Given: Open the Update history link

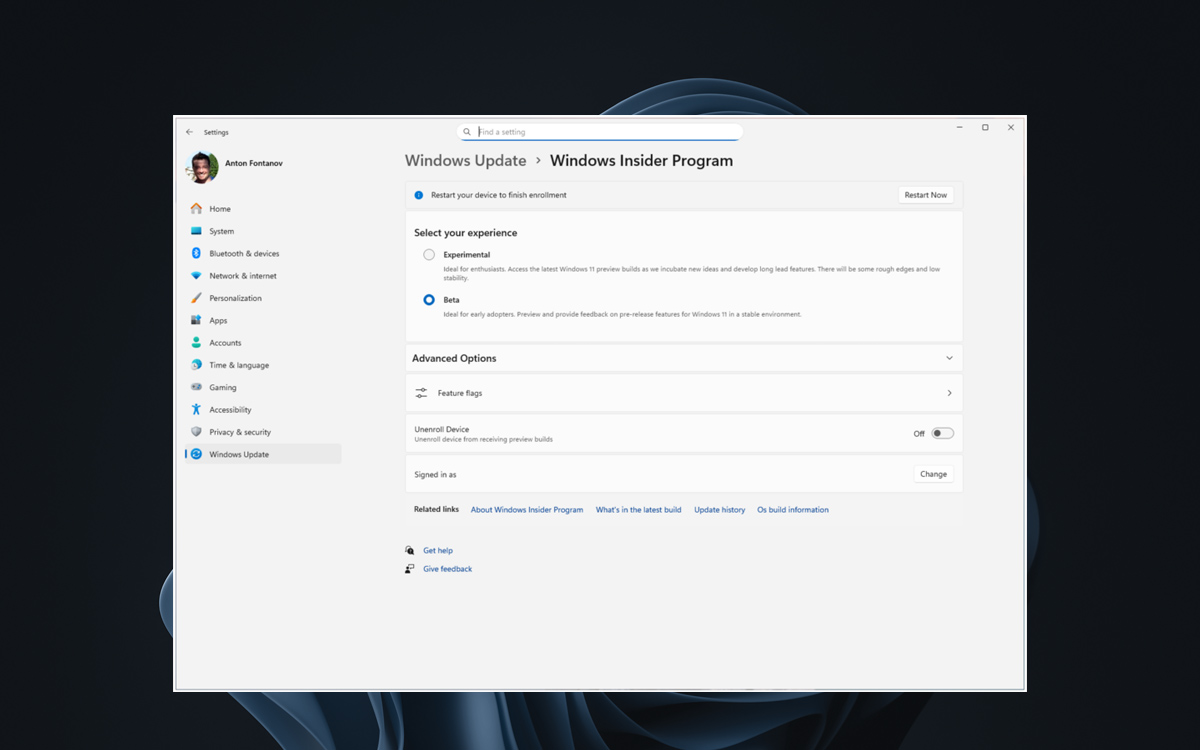Looking at the screenshot, I should click(719, 509).
